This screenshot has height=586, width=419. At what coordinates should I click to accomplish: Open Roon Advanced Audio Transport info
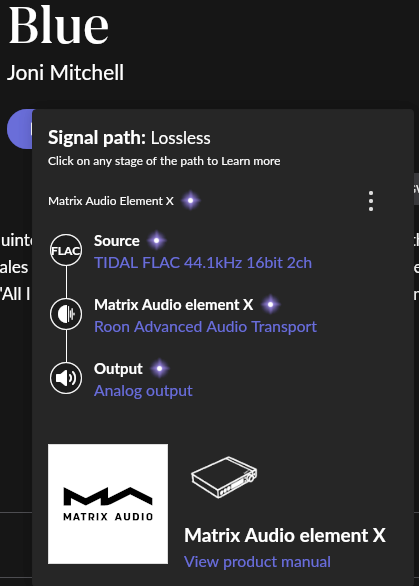tap(206, 327)
